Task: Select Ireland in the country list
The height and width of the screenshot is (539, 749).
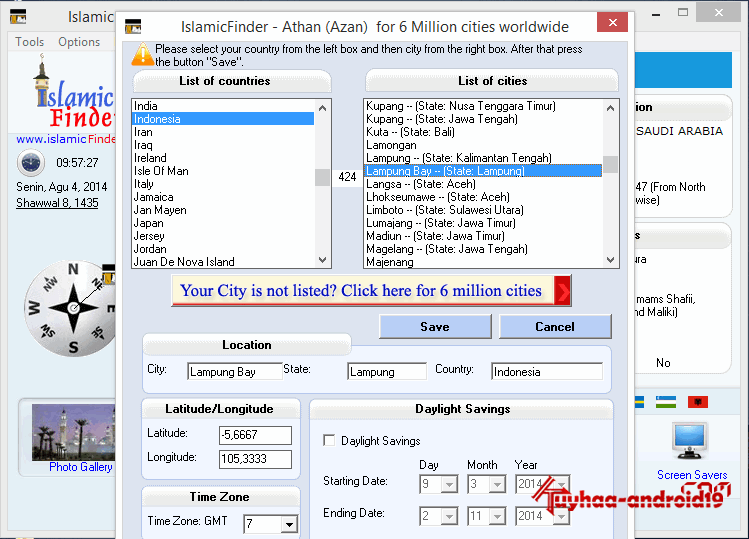Action: point(223,158)
